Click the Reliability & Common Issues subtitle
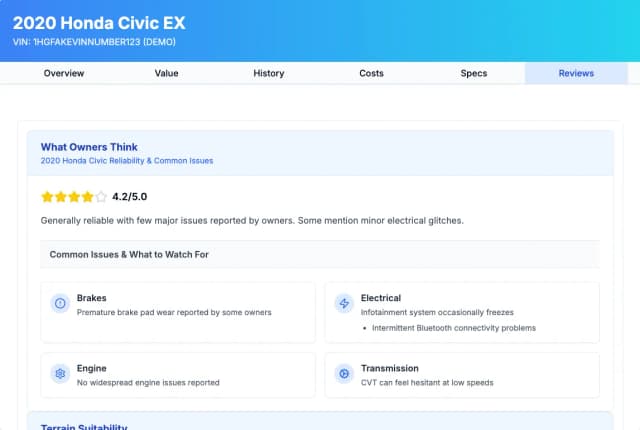 [x=127, y=161]
